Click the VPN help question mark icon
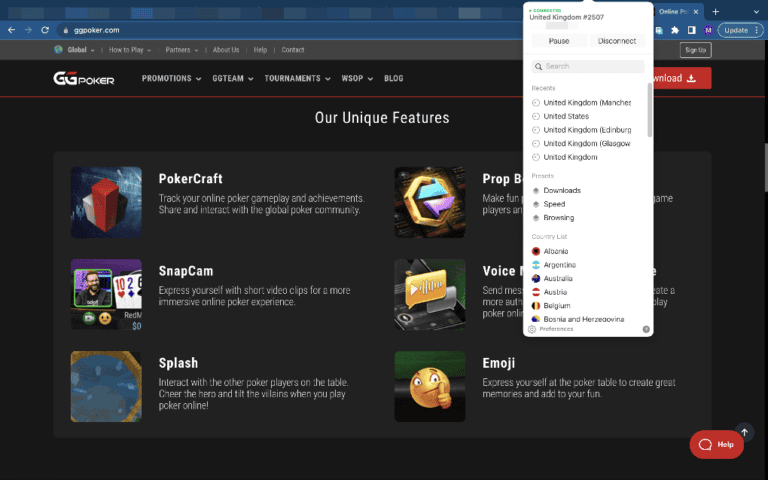 (646, 329)
